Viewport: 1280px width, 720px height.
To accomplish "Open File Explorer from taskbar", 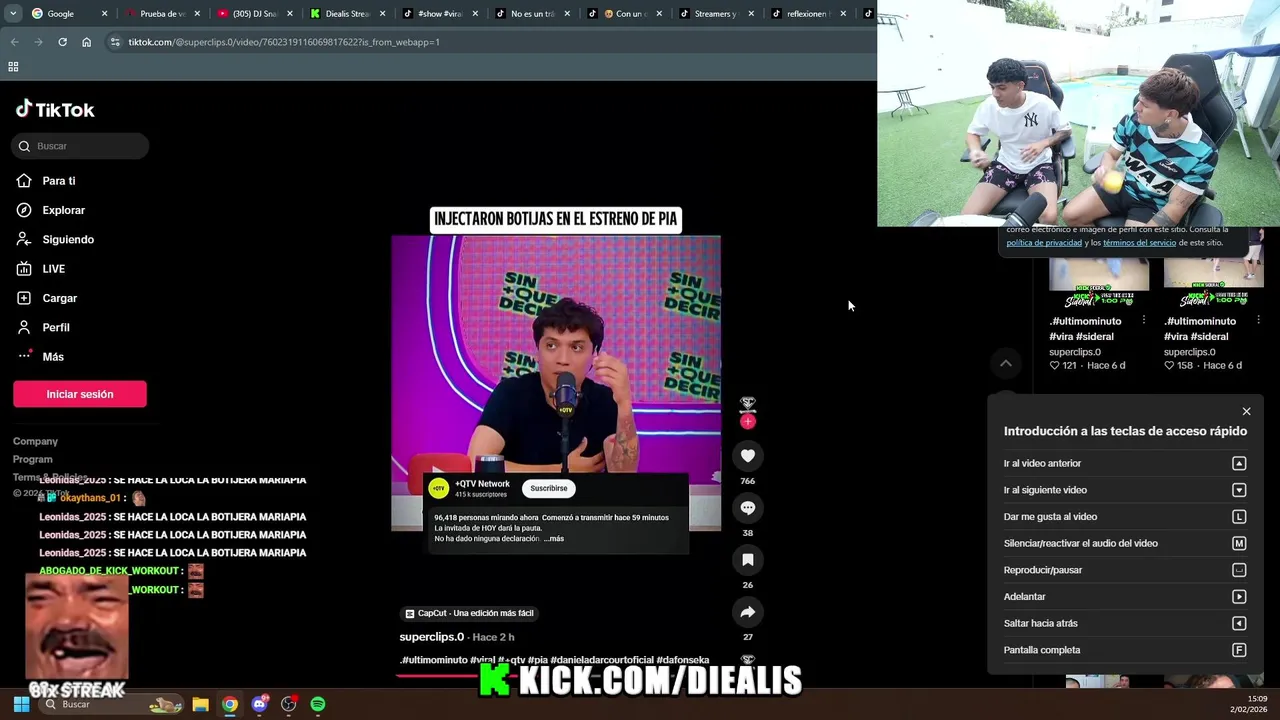I will pyautogui.click(x=200, y=704).
